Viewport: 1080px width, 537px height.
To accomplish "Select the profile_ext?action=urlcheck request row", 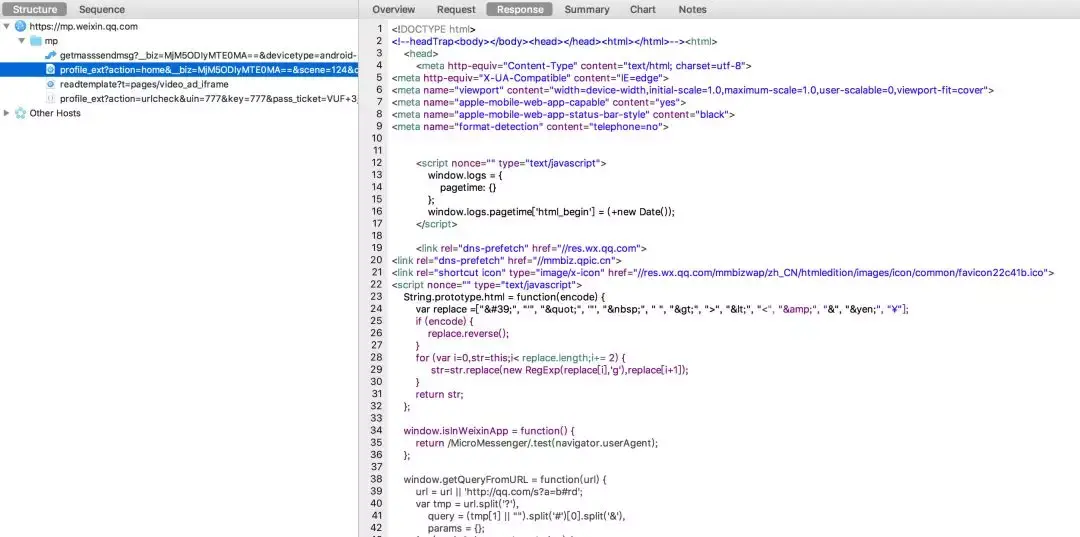I will pyautogui.click(x=179, y=98).
